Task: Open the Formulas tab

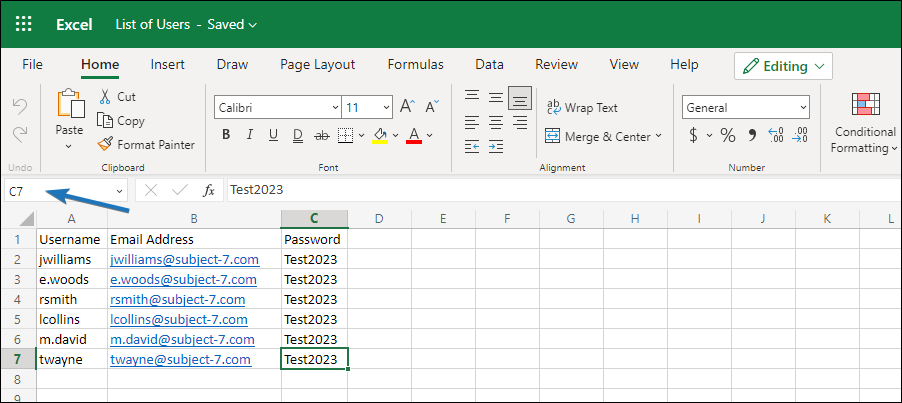Action: [415, 64]
